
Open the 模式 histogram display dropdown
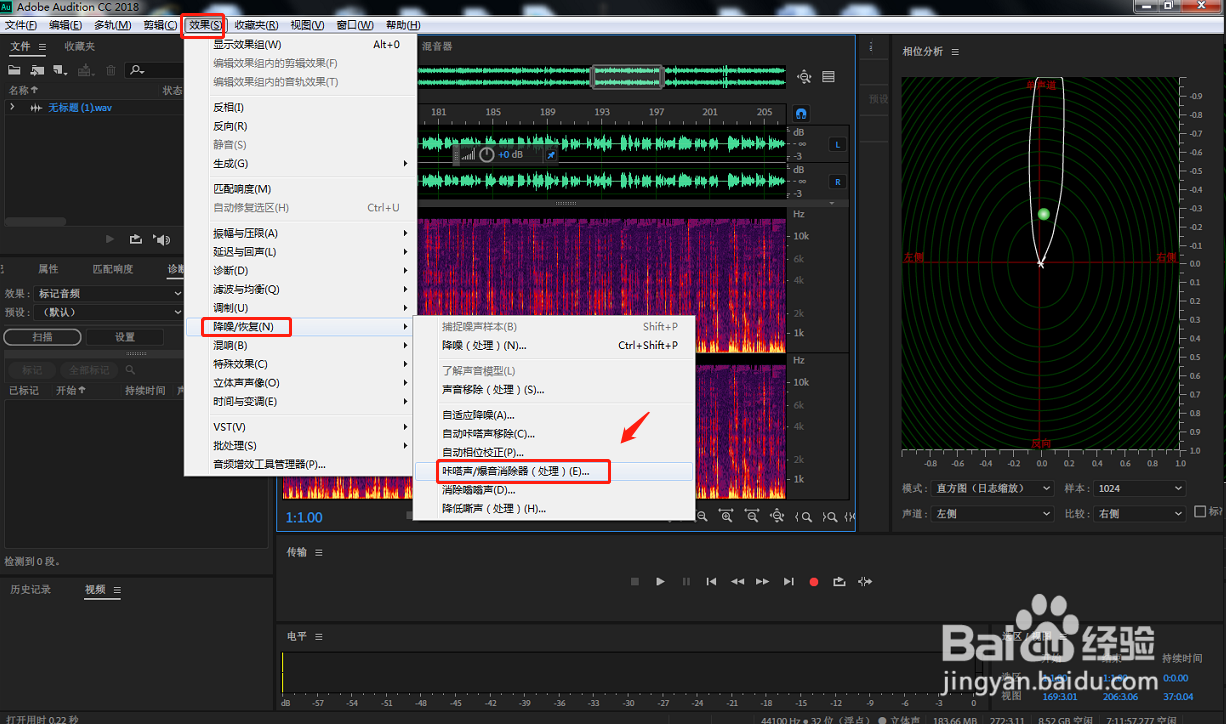pos(992,488)
